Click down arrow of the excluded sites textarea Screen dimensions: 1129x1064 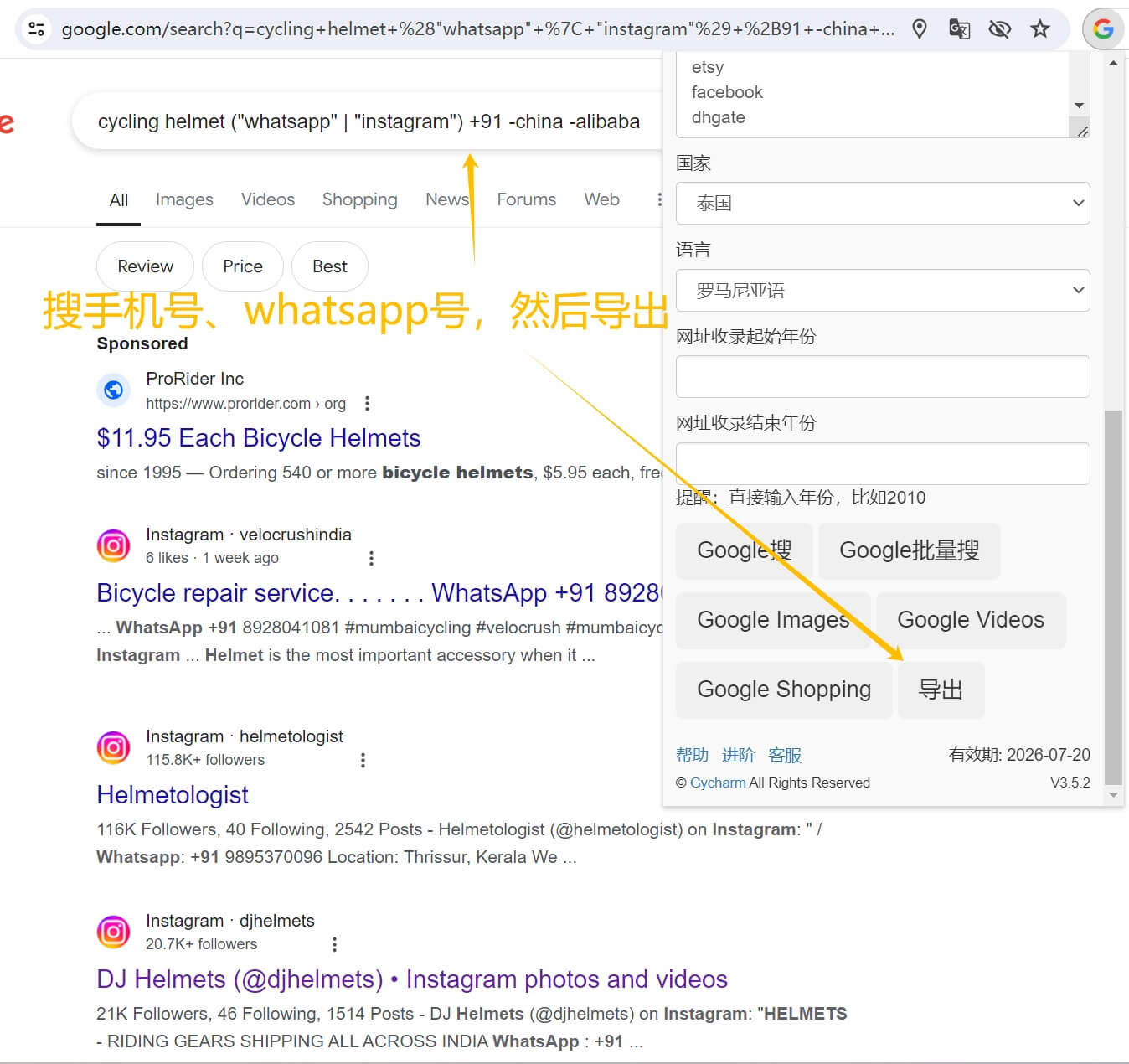click(x=1079, y=105)
